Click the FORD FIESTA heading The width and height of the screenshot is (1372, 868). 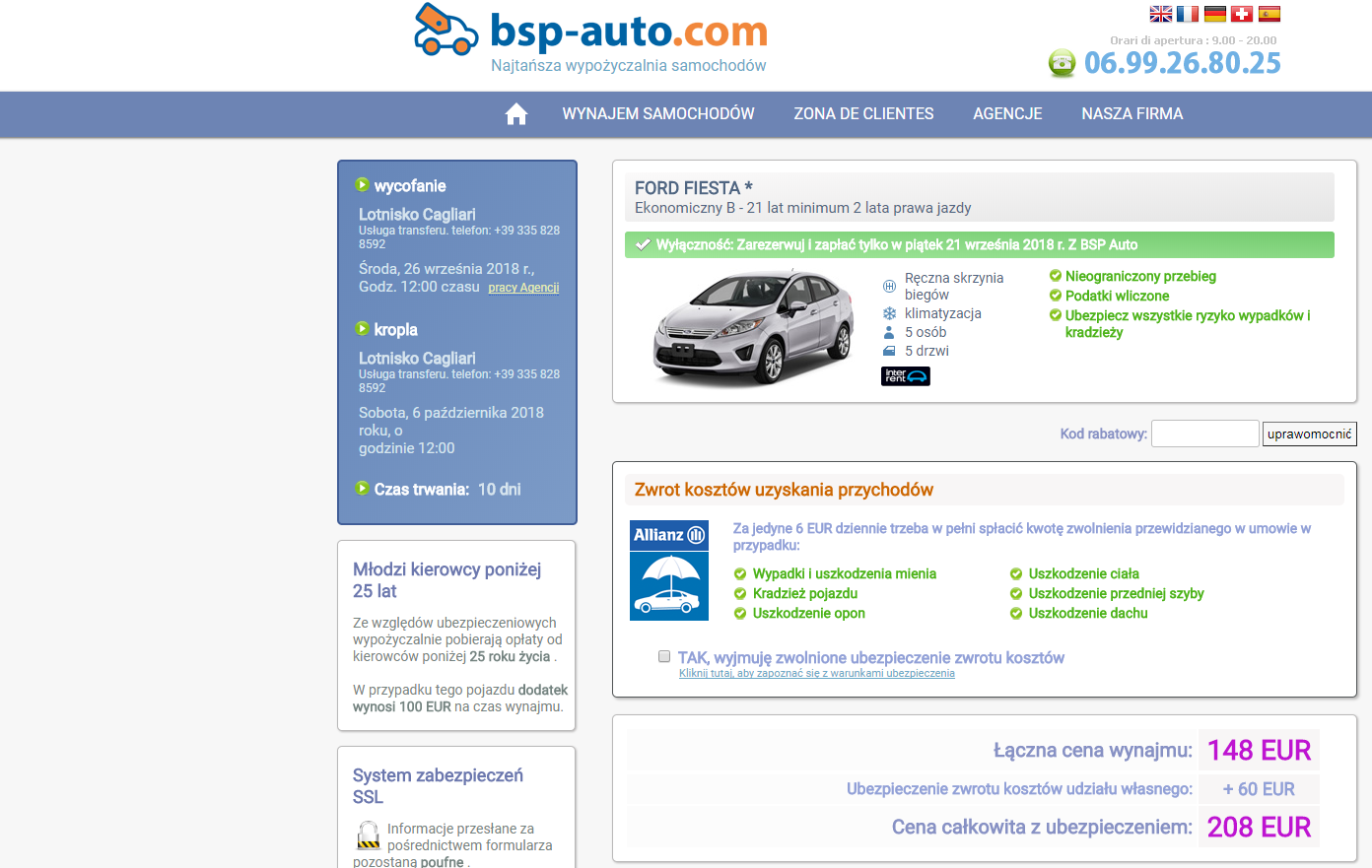coord(694,188)
